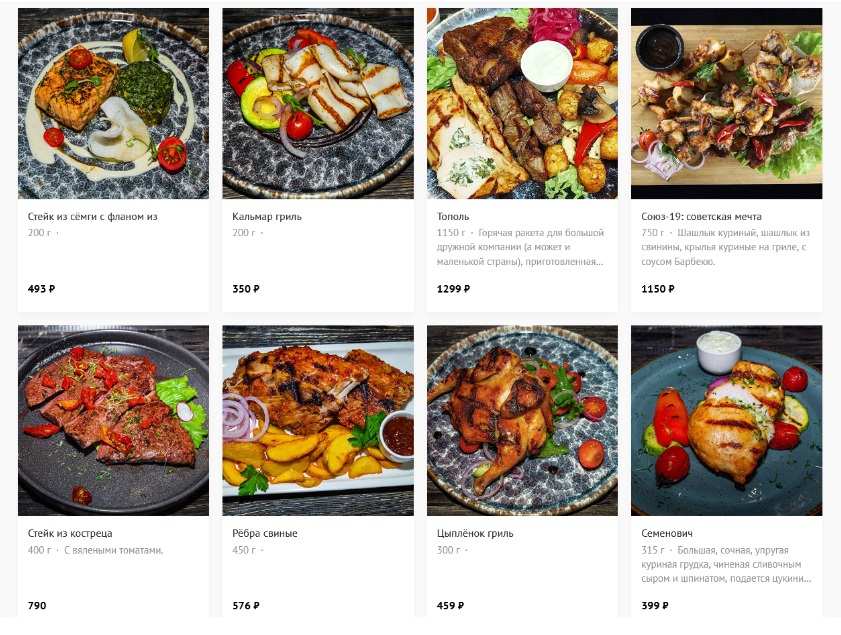Open the Цыплёнок гриль title
The image size is (841, 635).
[x=475, y=534]
